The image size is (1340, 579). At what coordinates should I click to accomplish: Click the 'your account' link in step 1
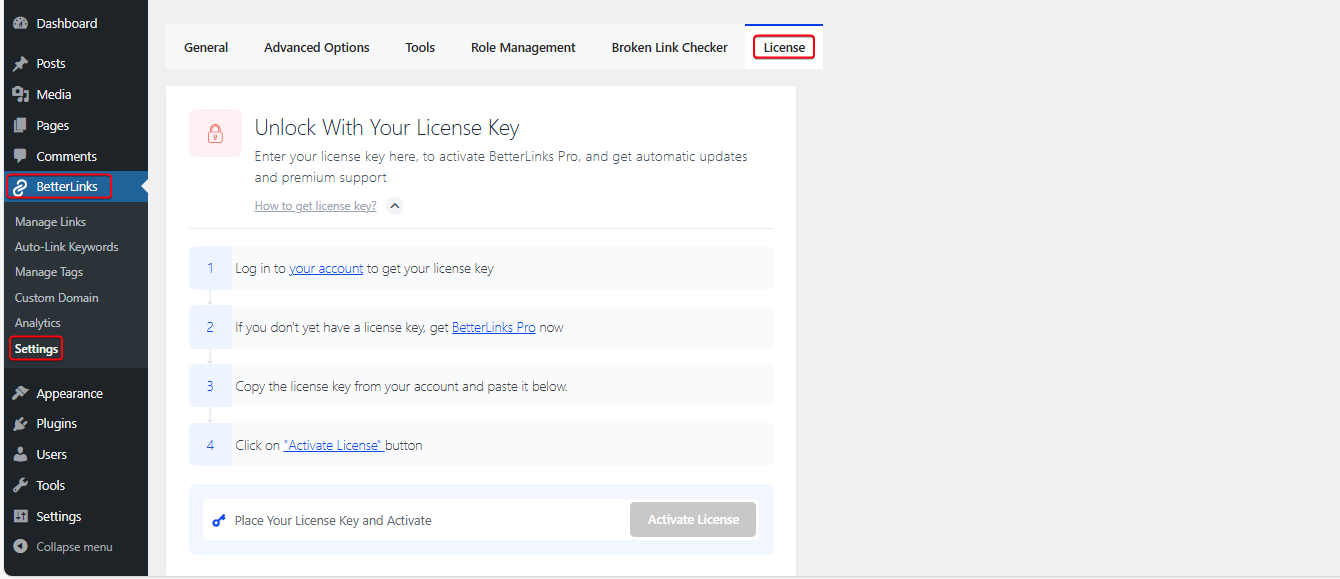pyautogui.click(x=326, y=268)
